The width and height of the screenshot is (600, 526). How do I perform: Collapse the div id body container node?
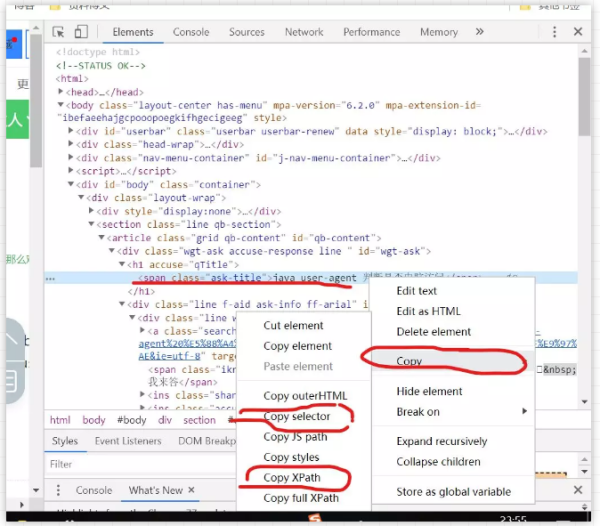[71, 184]
